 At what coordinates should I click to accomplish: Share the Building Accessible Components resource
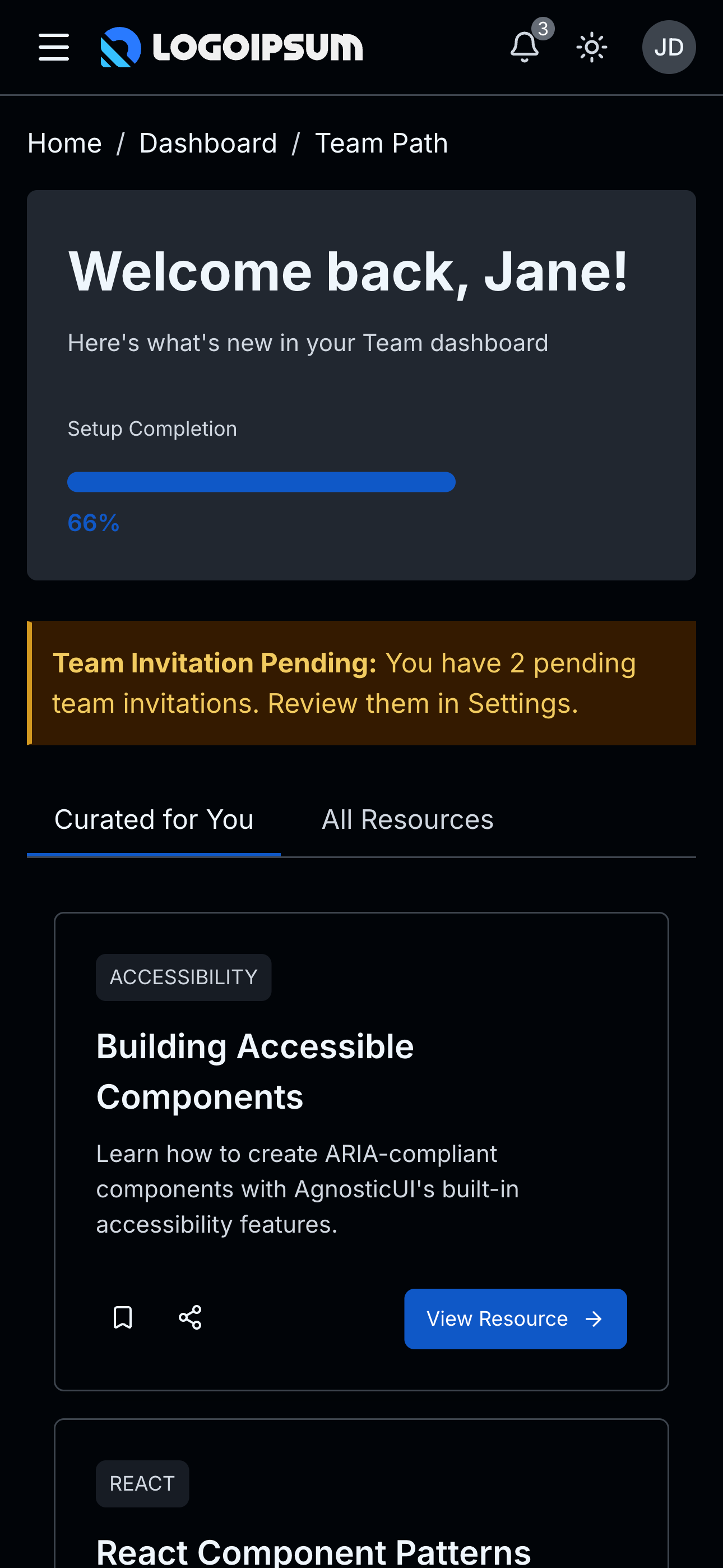tap(190, 1318)
